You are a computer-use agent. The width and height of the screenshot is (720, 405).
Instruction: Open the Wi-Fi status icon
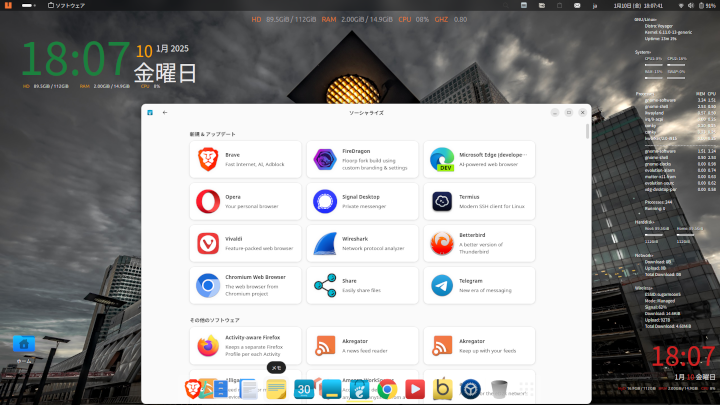[681, 6]
